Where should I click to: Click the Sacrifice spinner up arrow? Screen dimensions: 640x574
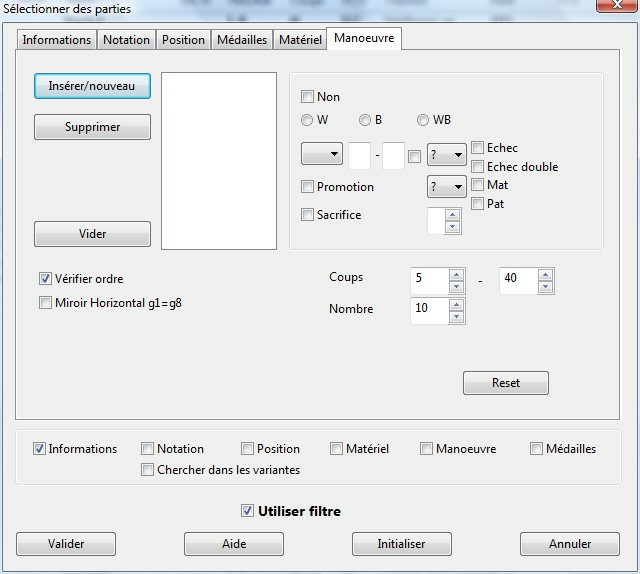pyautogui.click(x=452, y=215)
